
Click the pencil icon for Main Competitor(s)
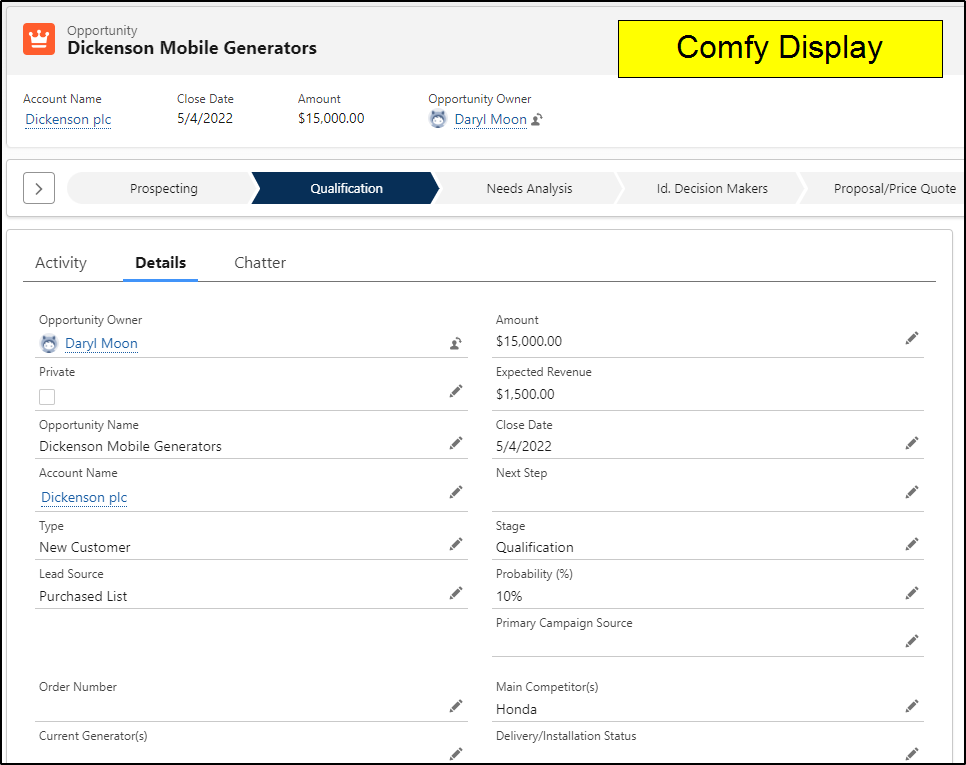tap(912, 706)
